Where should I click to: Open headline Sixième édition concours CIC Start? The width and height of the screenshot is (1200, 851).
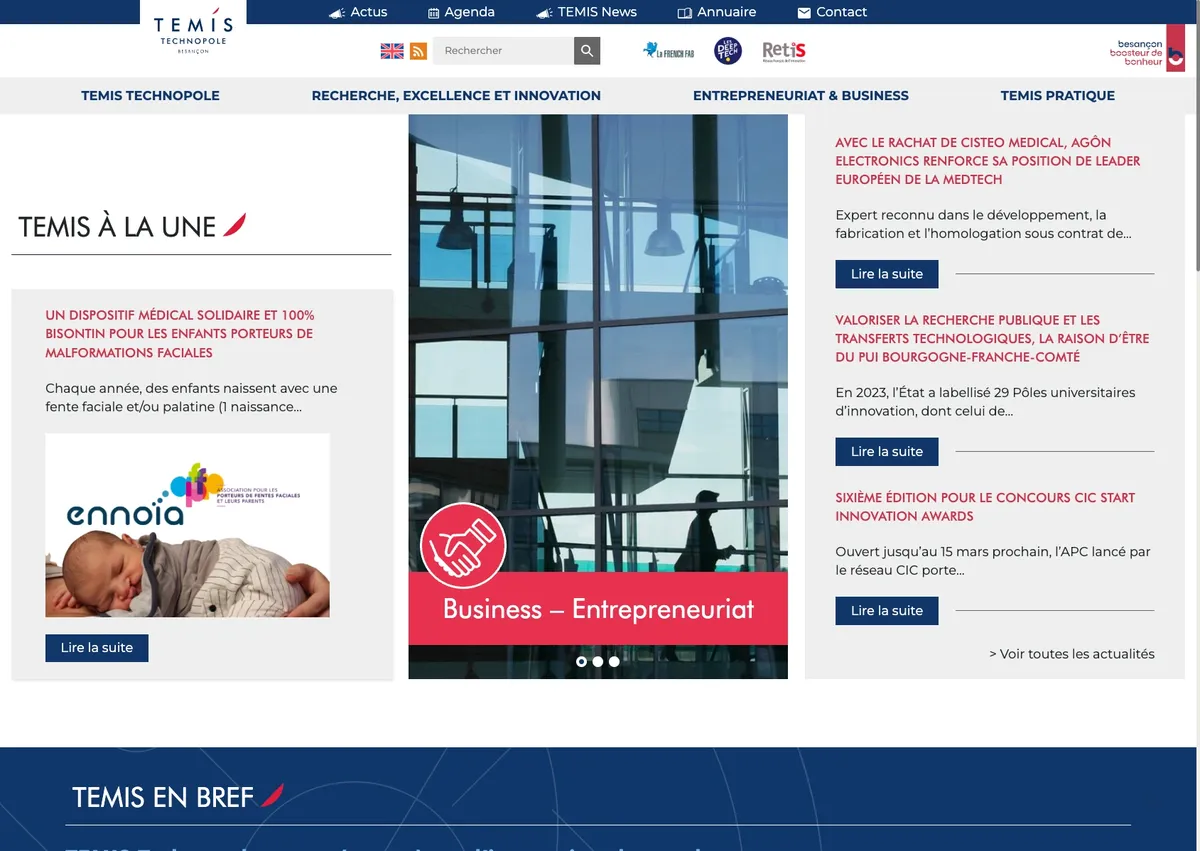985,507
